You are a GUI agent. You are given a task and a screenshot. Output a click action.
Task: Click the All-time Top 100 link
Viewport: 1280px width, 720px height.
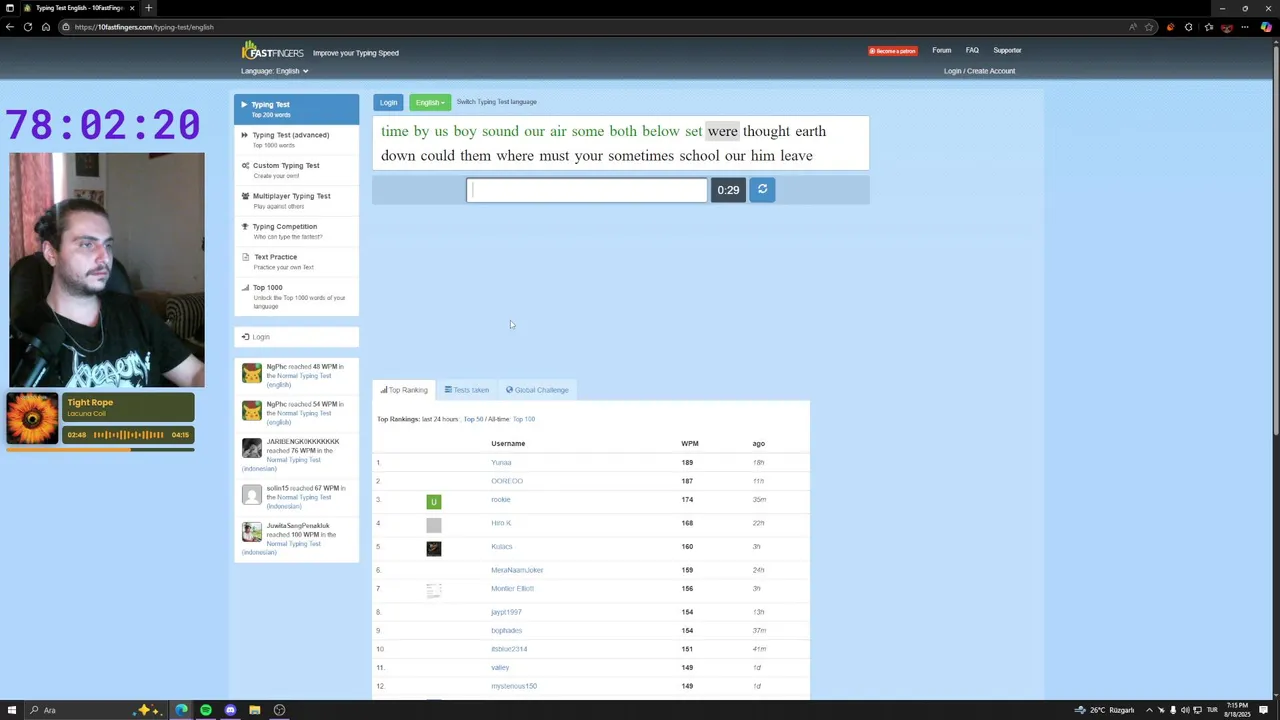point(524,419)
